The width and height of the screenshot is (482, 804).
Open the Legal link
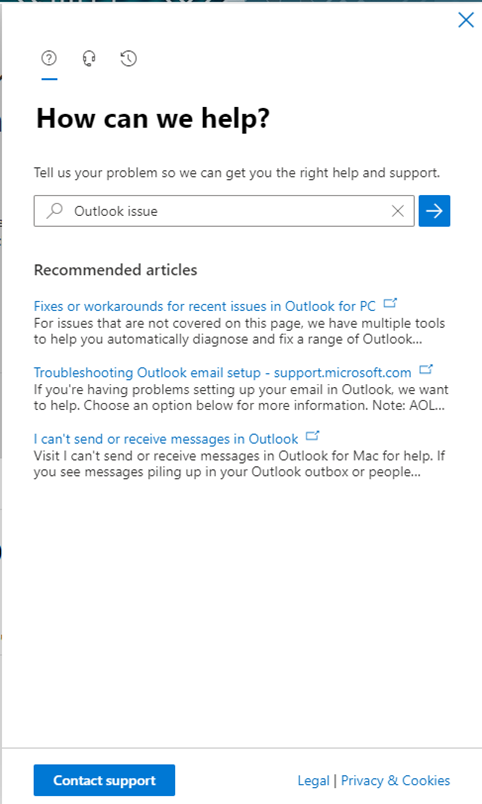(313, 780)
